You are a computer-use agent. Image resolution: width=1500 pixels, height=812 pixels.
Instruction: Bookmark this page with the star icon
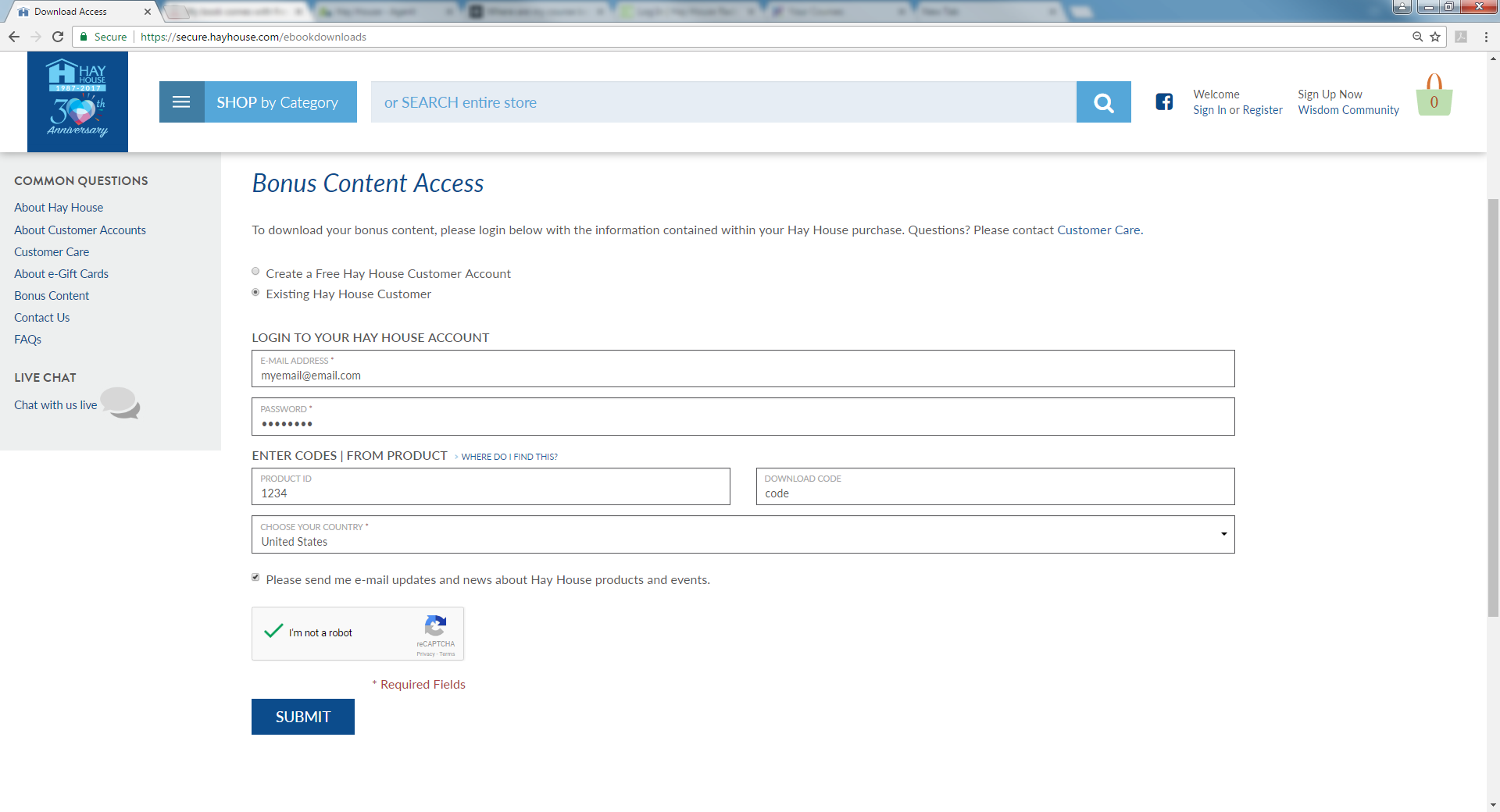click(x=1435, y=37)
